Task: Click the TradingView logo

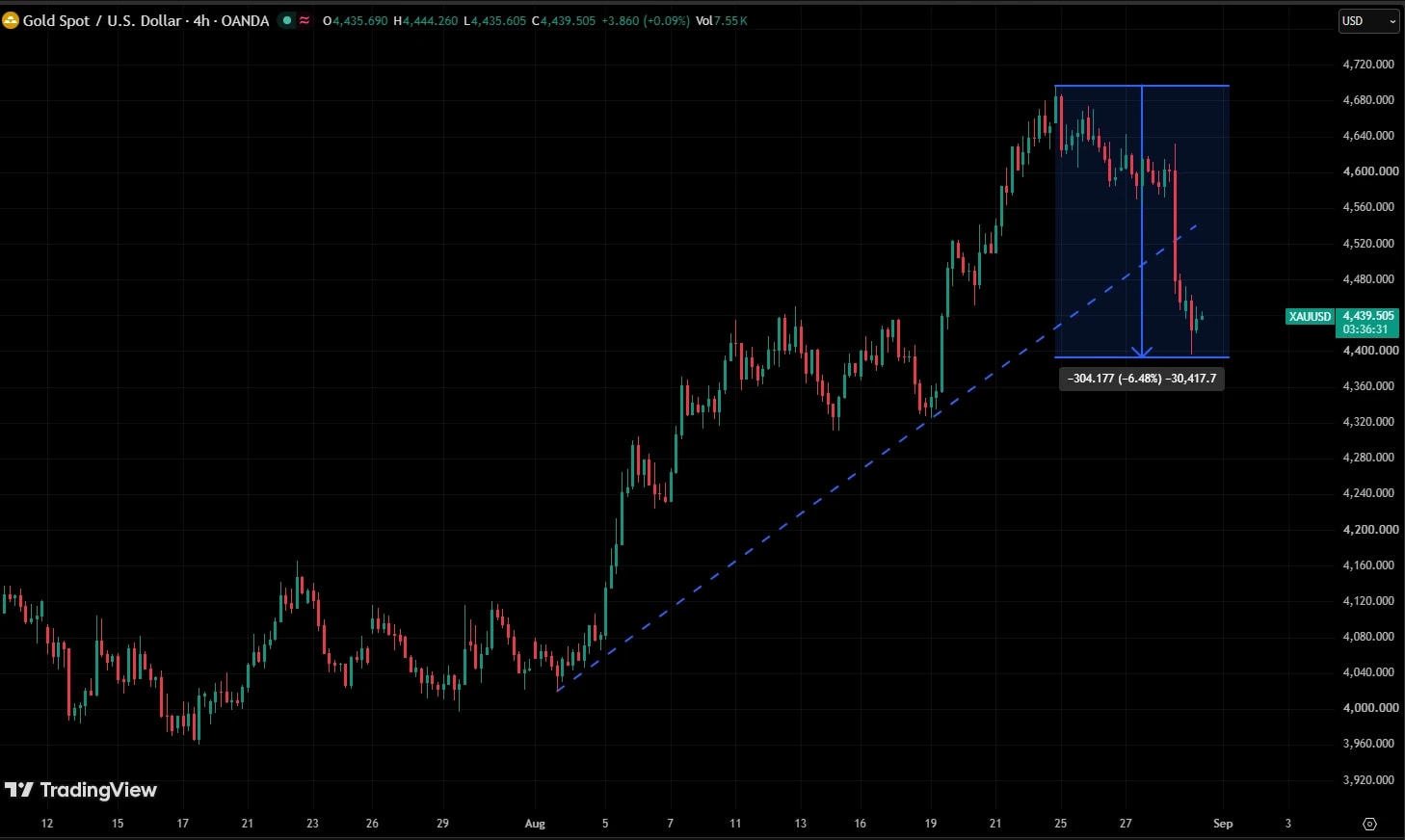Action: coord(81,790)
